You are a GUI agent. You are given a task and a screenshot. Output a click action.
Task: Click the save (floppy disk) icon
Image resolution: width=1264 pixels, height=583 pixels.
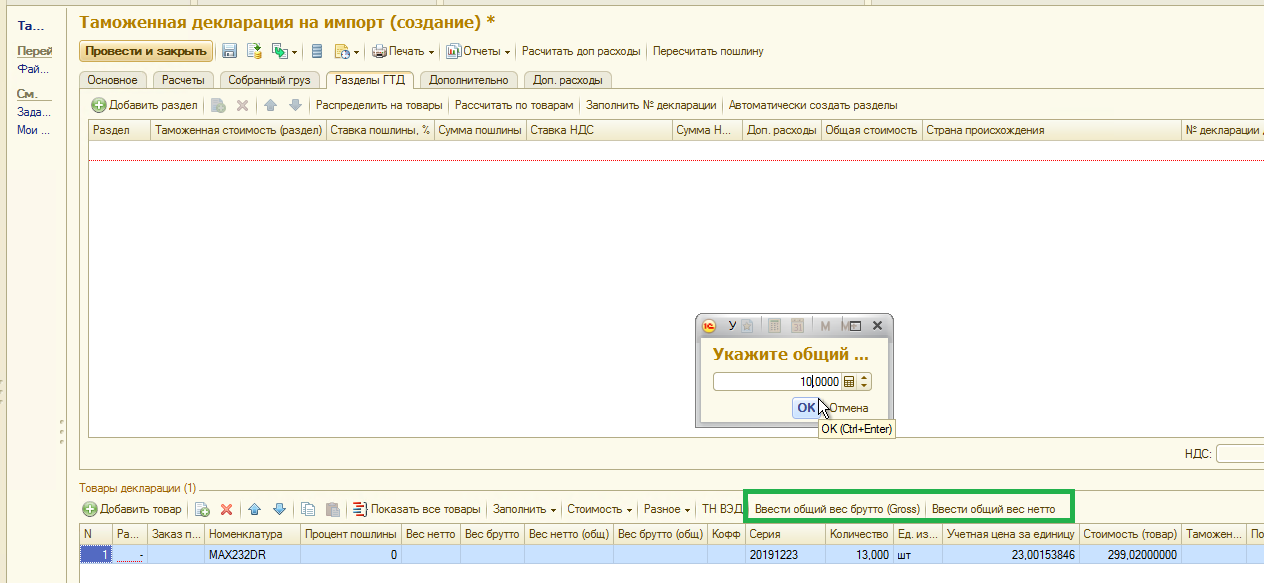(x=229, y=51)
